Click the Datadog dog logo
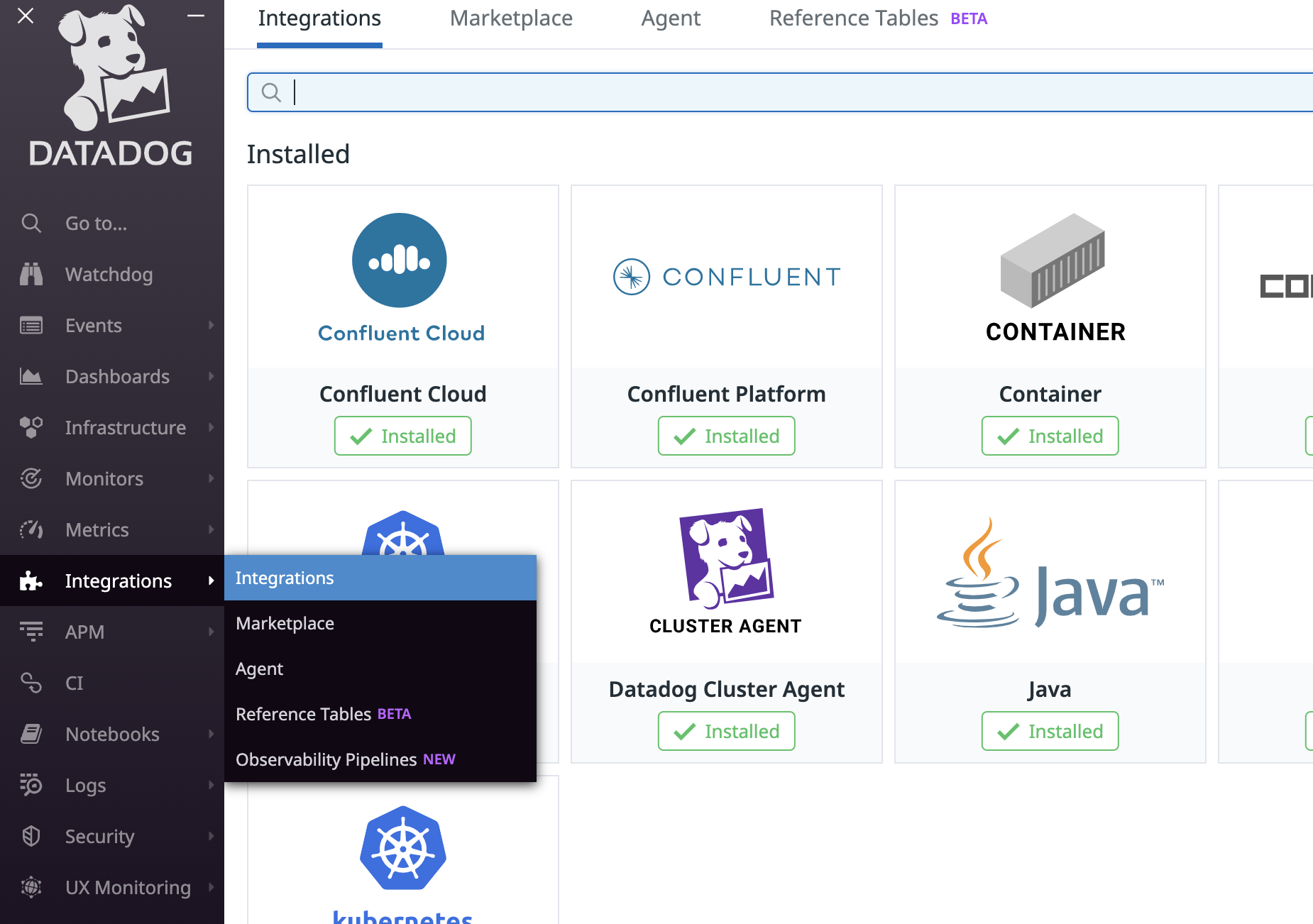 tap(114, 69)
